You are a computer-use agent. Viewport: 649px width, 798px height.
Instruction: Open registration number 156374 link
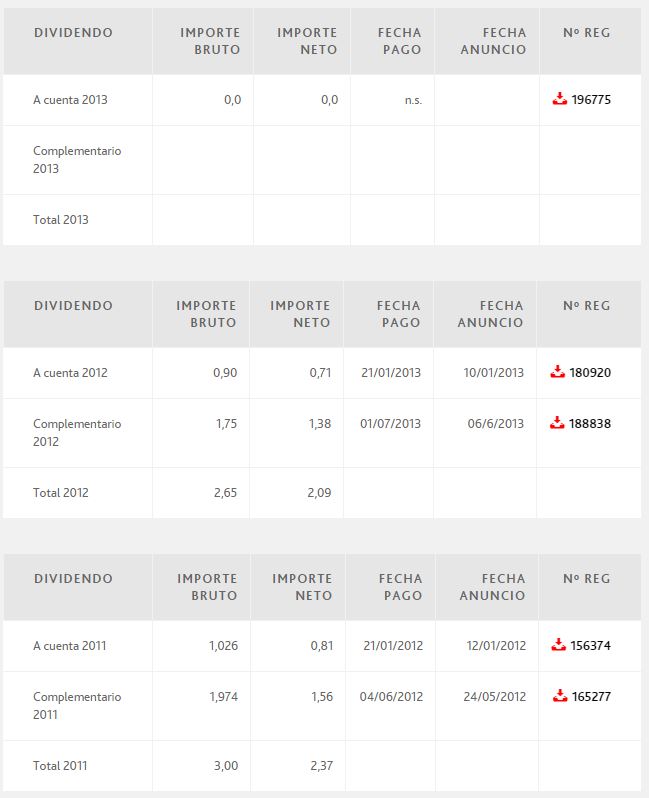590,646
